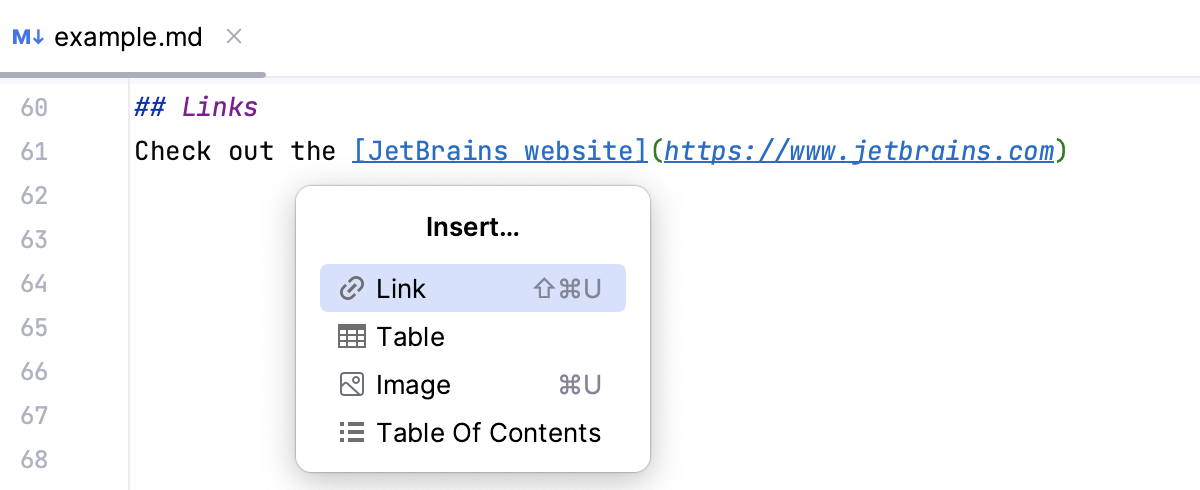
Task: Click the [JetBrains website] link text
Action: coord(500,151)
